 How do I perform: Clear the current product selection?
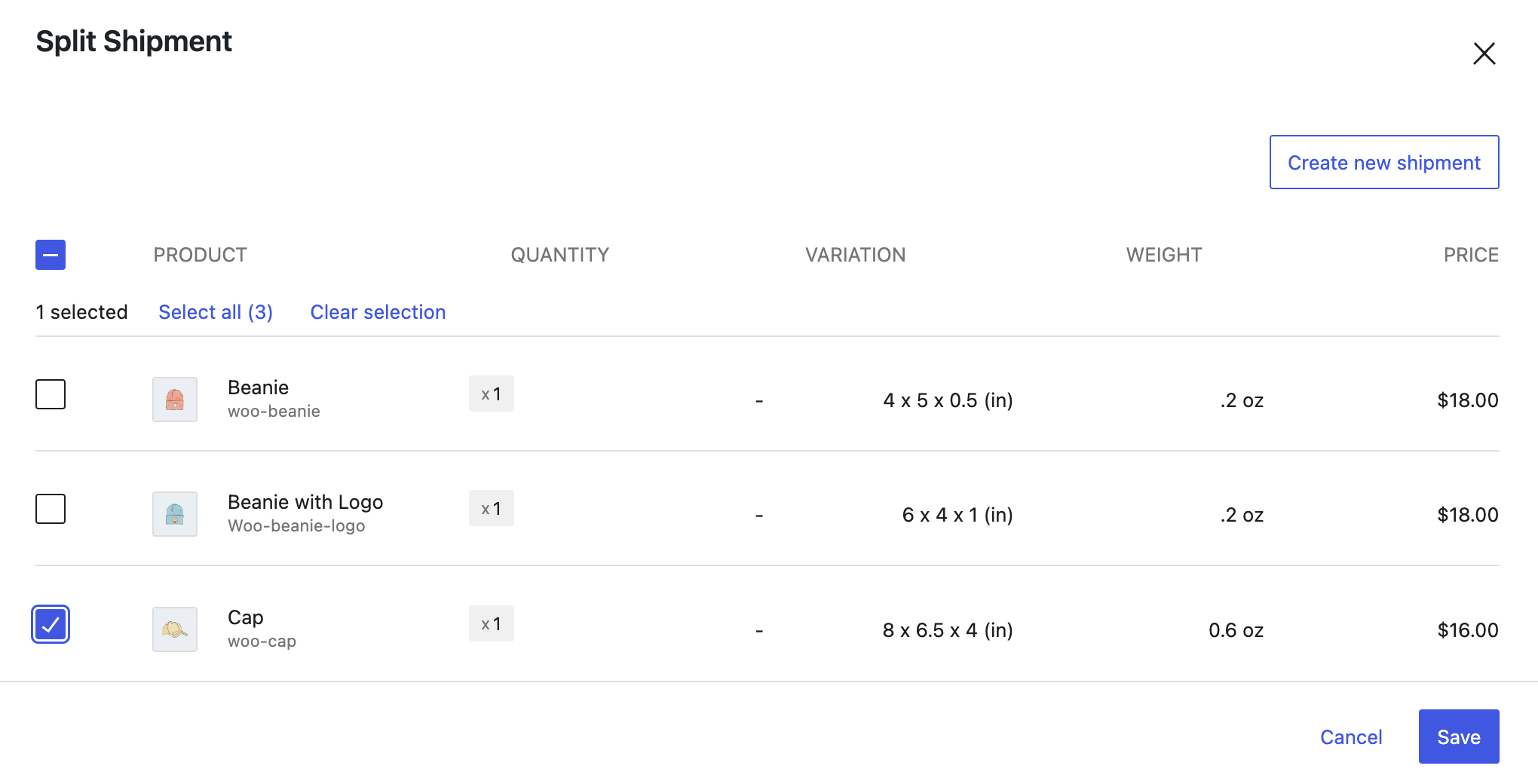tap(378, 311)
